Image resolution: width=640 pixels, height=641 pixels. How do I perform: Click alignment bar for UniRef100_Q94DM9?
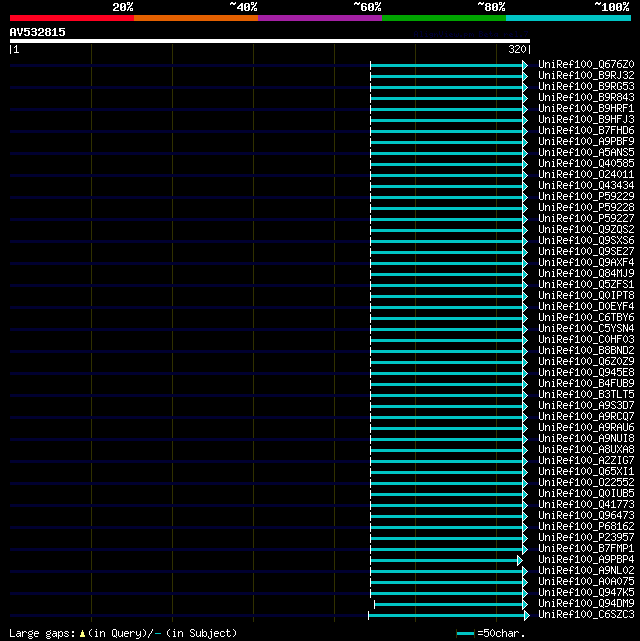pyautogui.click(x=451, y=605)
